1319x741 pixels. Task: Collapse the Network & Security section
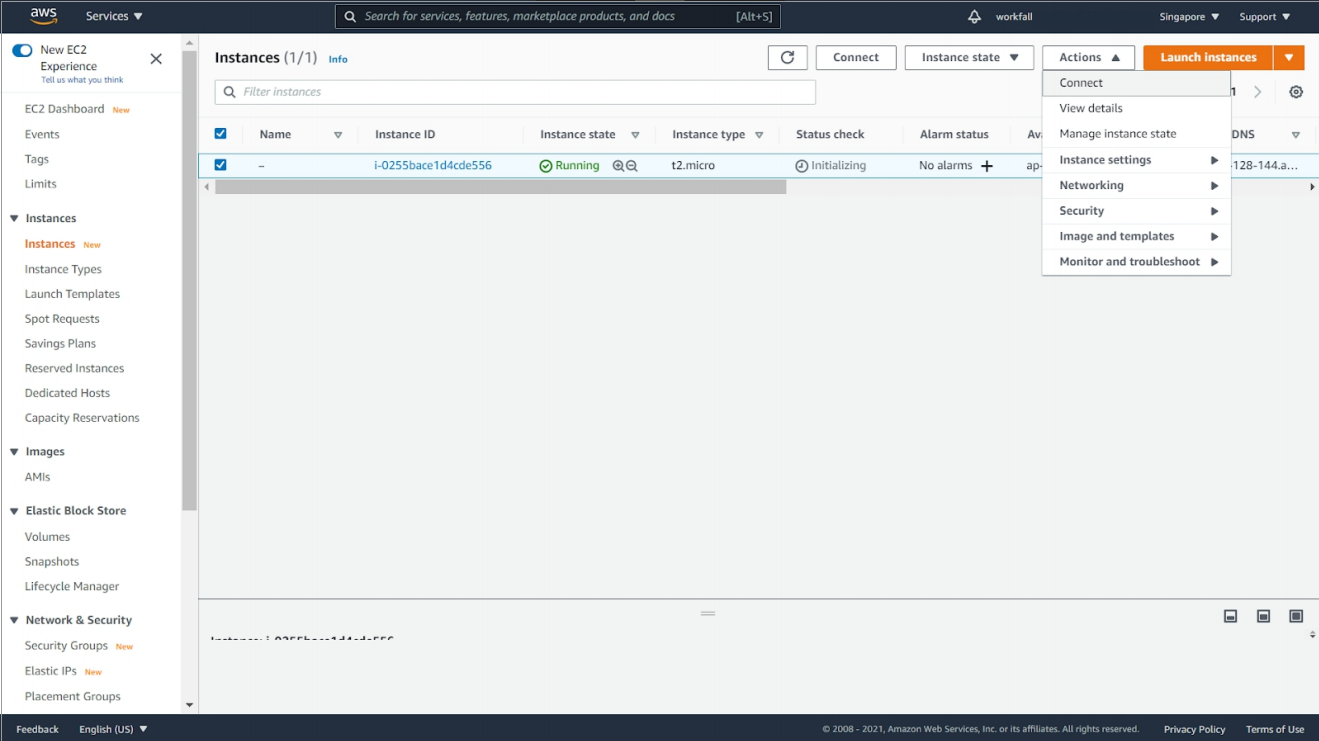pyautogui.click(x=14, y=621)
